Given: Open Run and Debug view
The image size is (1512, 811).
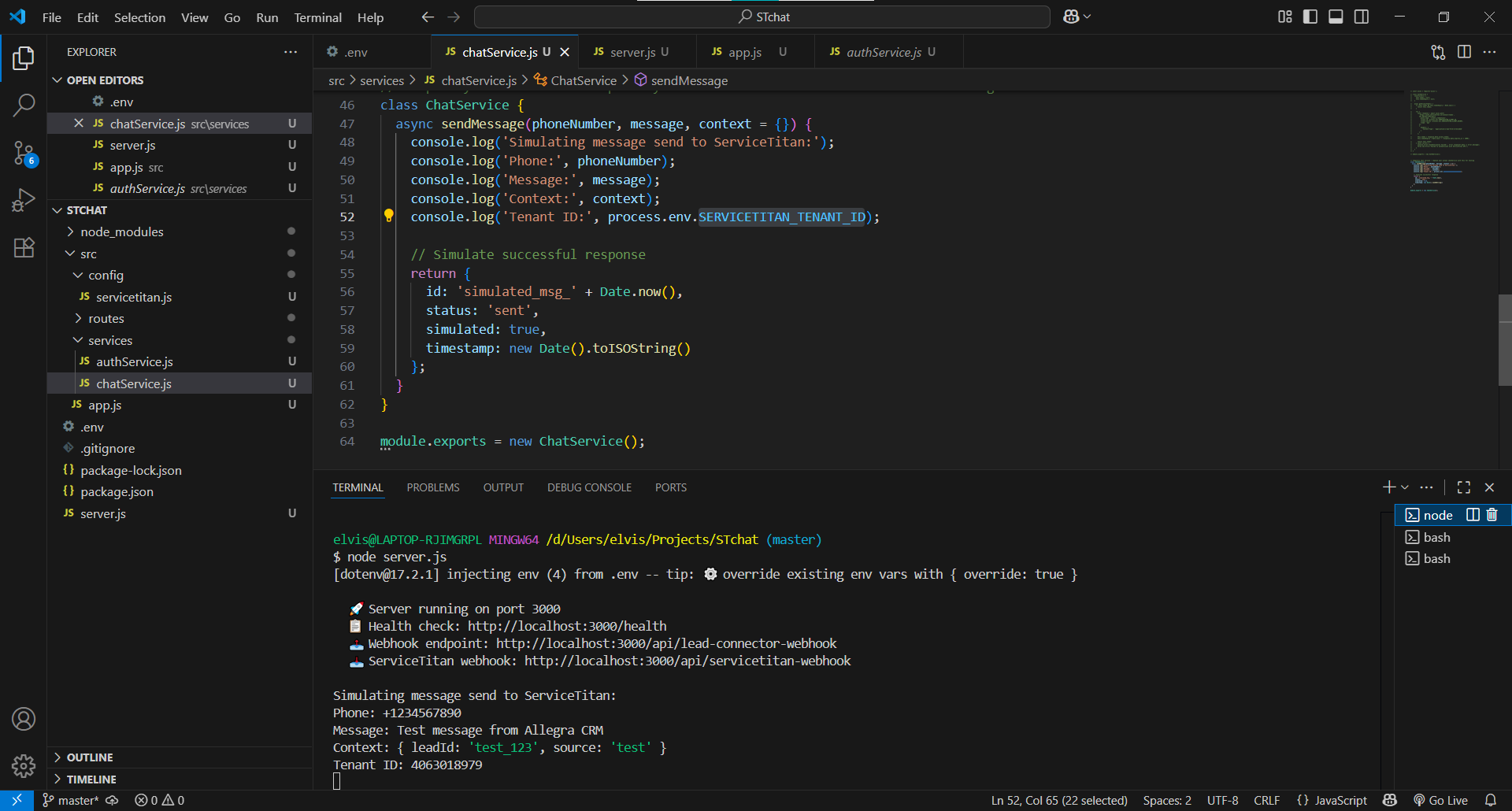Looking at the screenshot, I should (x=24, y=200).
